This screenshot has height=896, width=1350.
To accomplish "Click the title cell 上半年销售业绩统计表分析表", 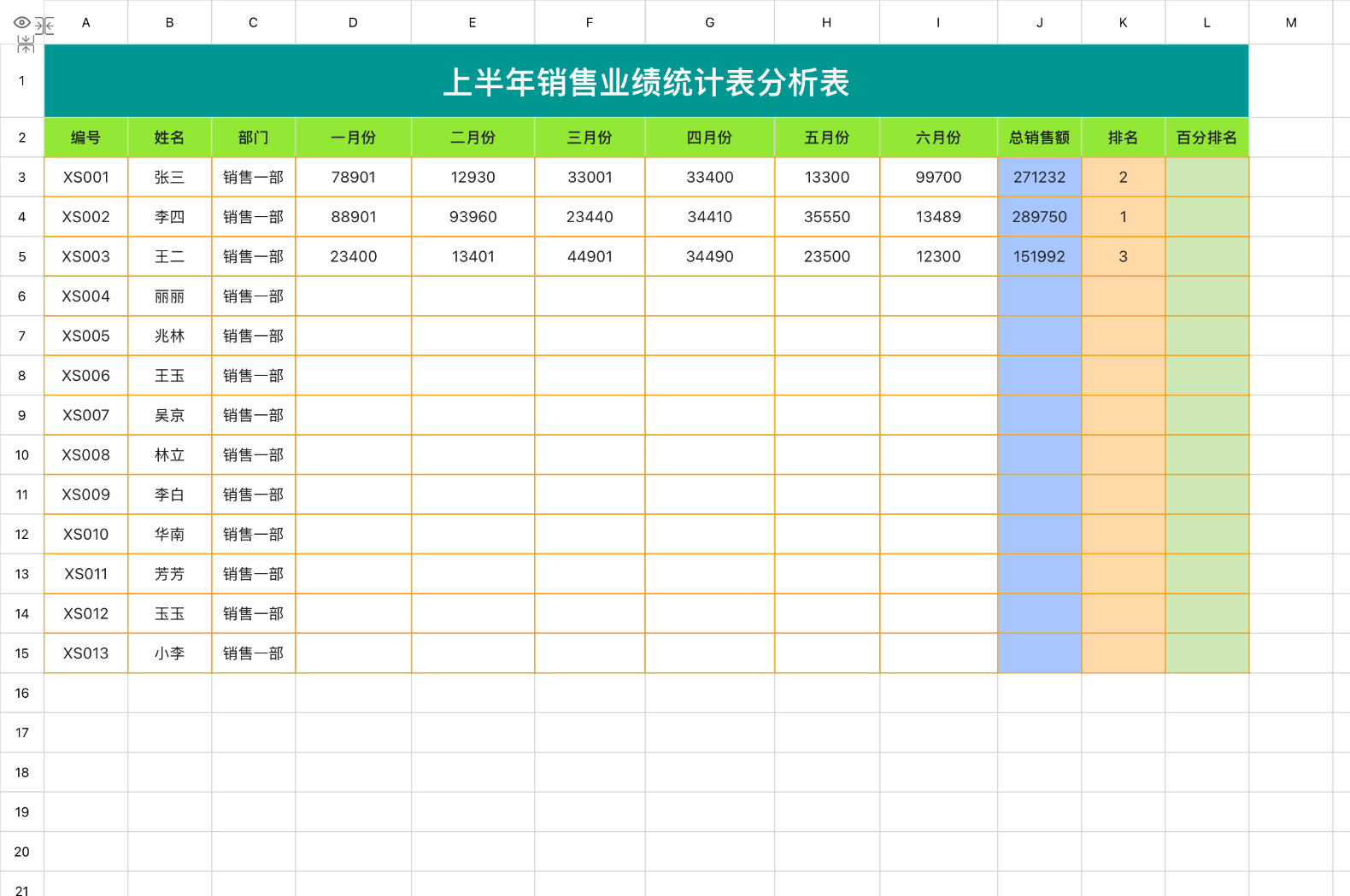I will (x=646, y=81).
